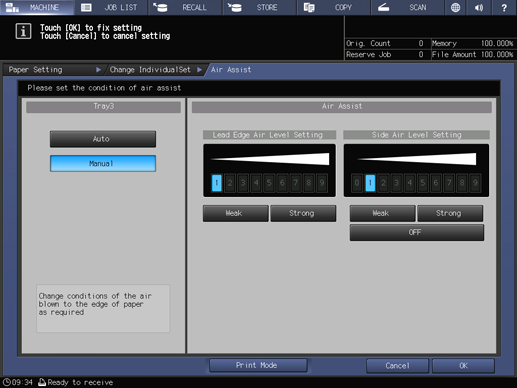Viewport: 517px width, 388px height.
Task: Set Lead Edge air level to 5
Action: pyautogui.click(x=269, y=183)
